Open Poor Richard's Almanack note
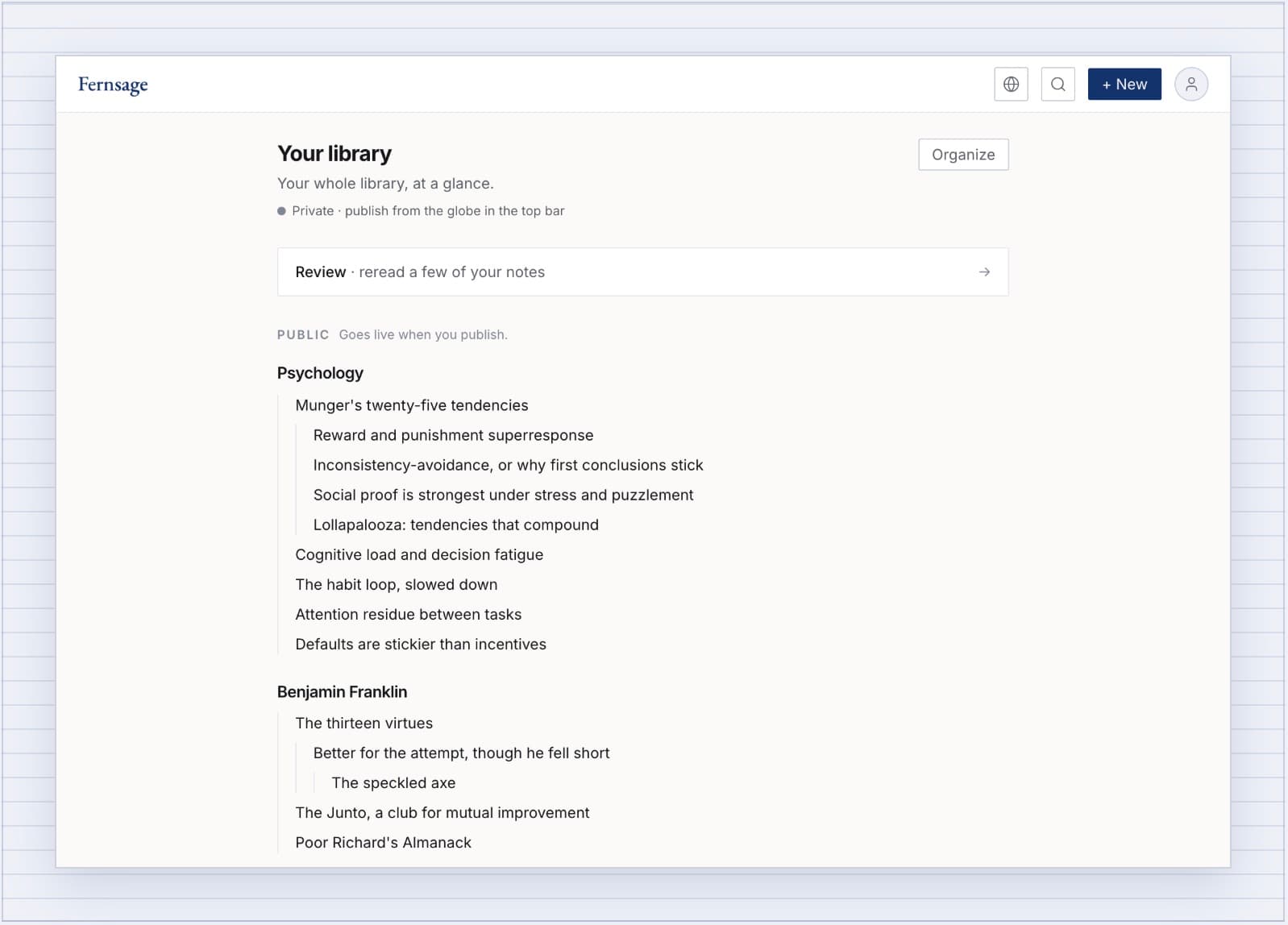The width and height of the screenshot is (1288, 925). (x=383, y=842)
